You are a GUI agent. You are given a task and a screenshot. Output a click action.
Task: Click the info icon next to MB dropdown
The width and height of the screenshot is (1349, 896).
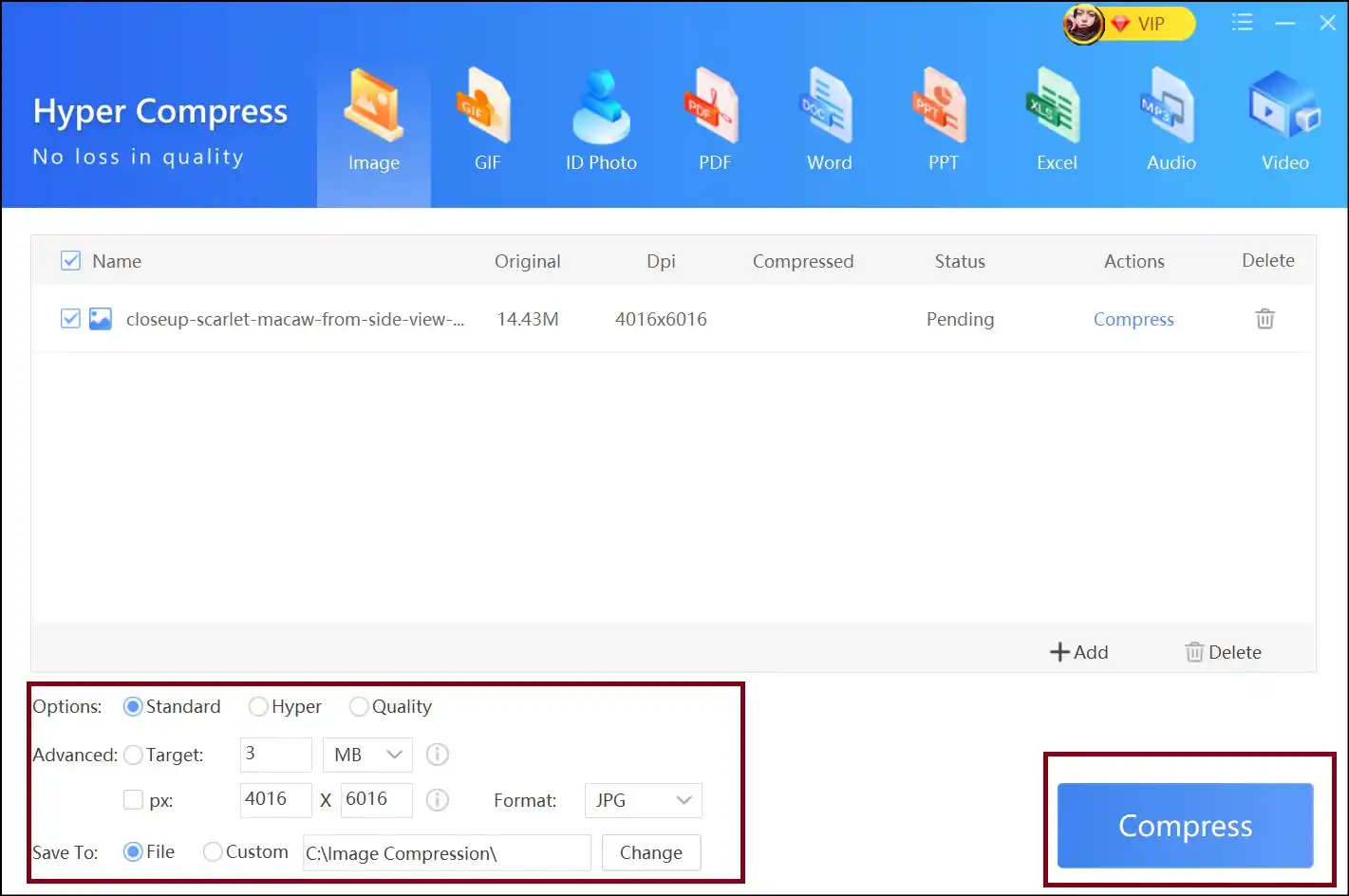point(438,755)
